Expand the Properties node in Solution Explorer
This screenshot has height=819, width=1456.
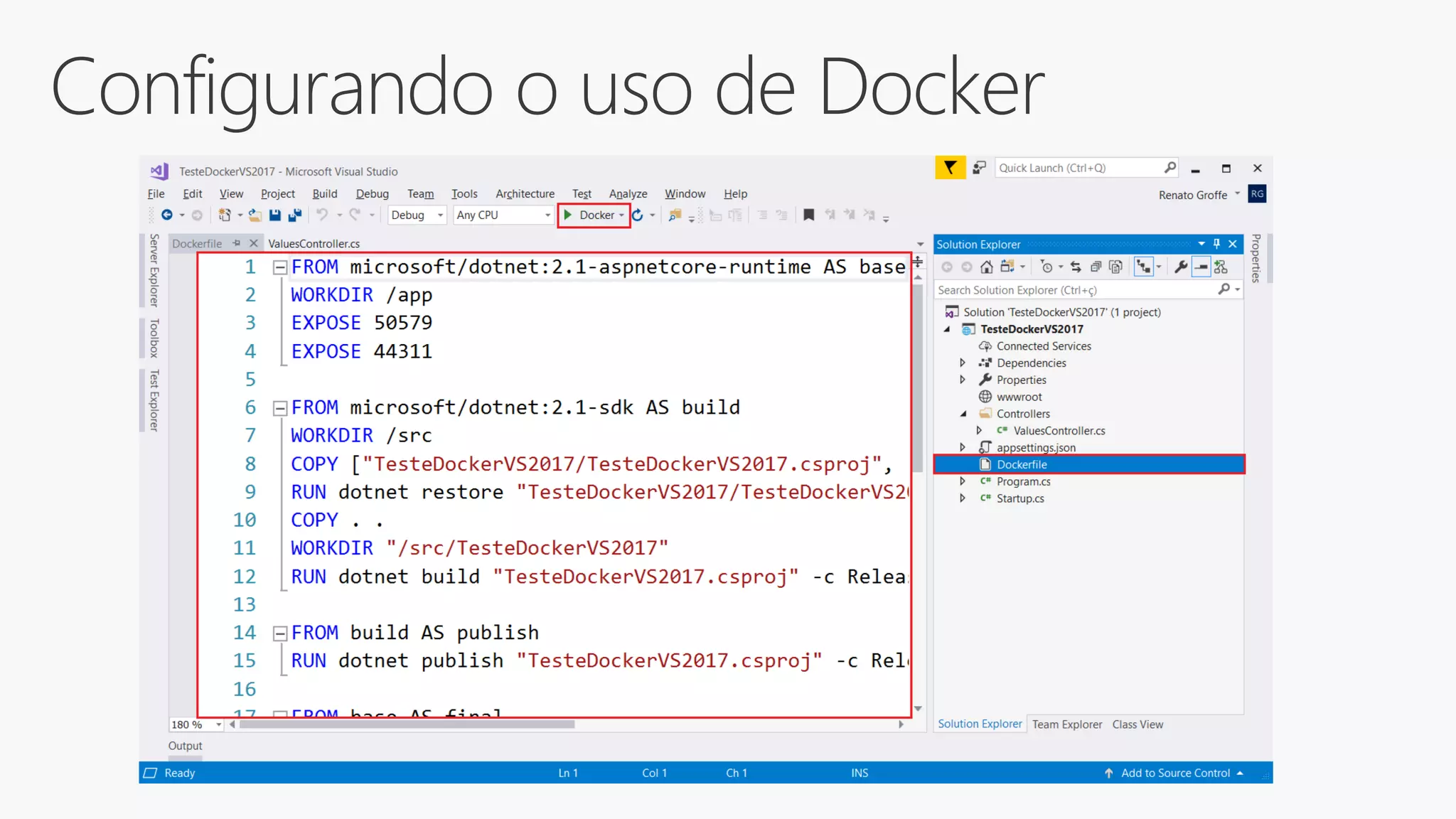pyautogui.click(x=963, y=380)
